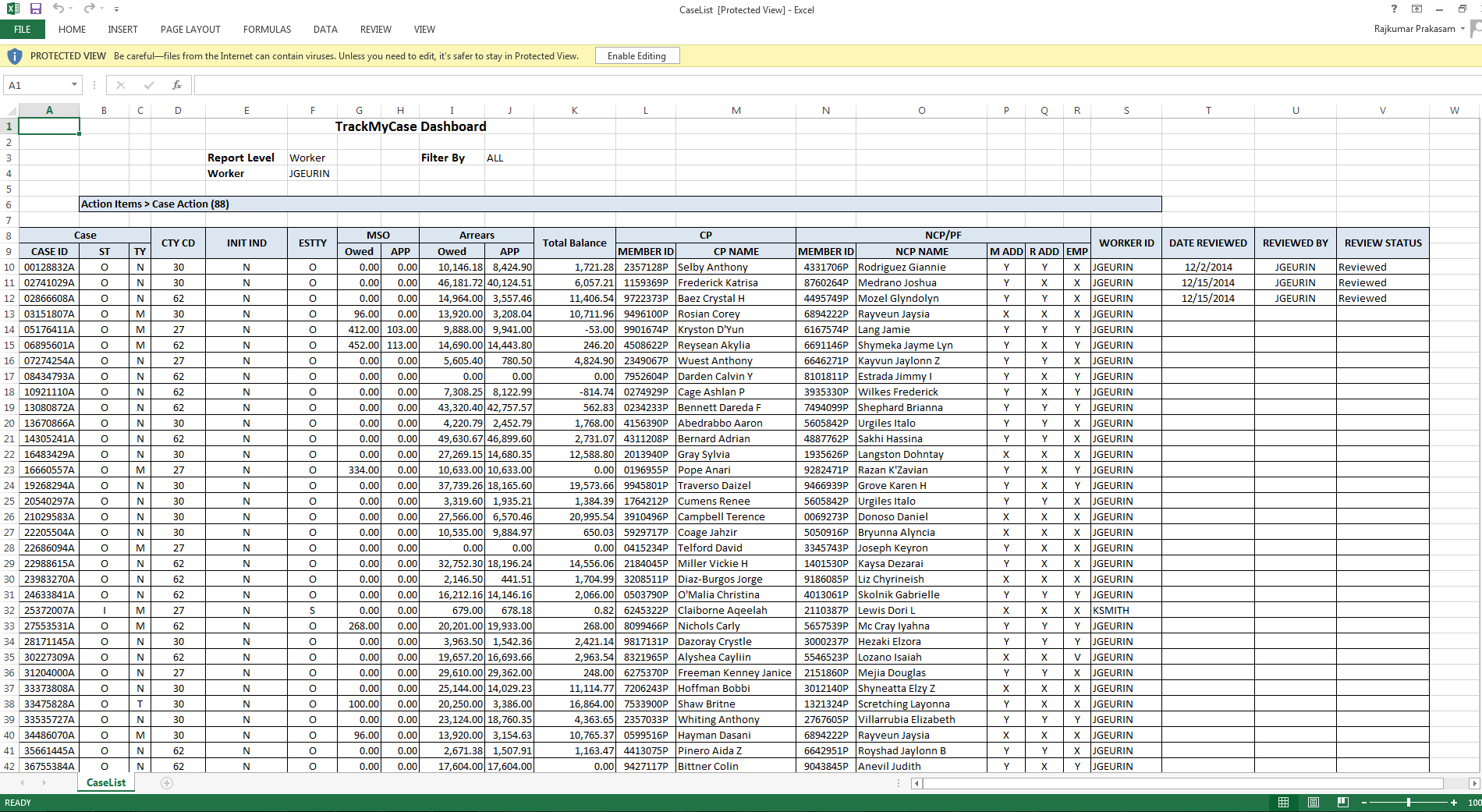
Task: Click the Excel application icon
Action: 12,9
